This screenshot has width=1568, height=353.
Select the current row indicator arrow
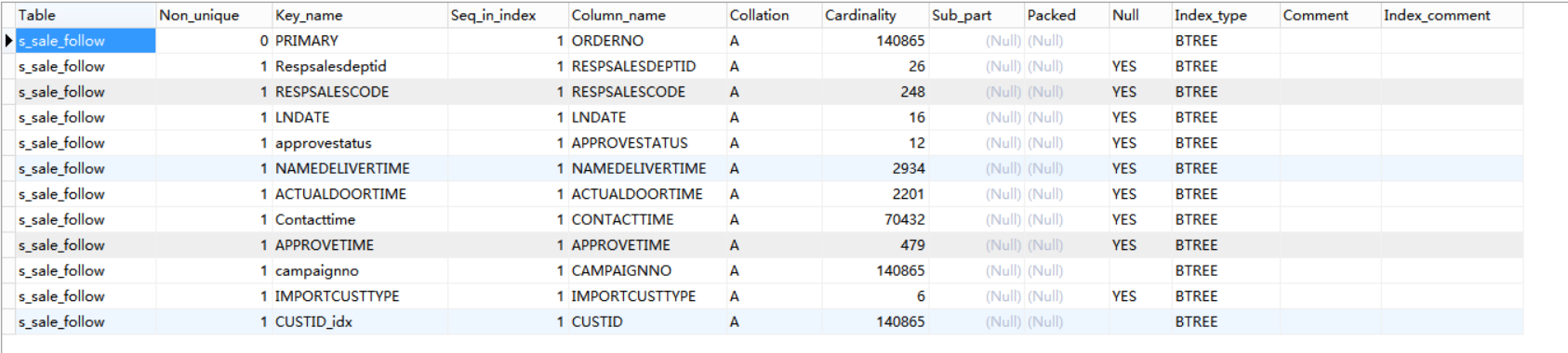(8, 41)
